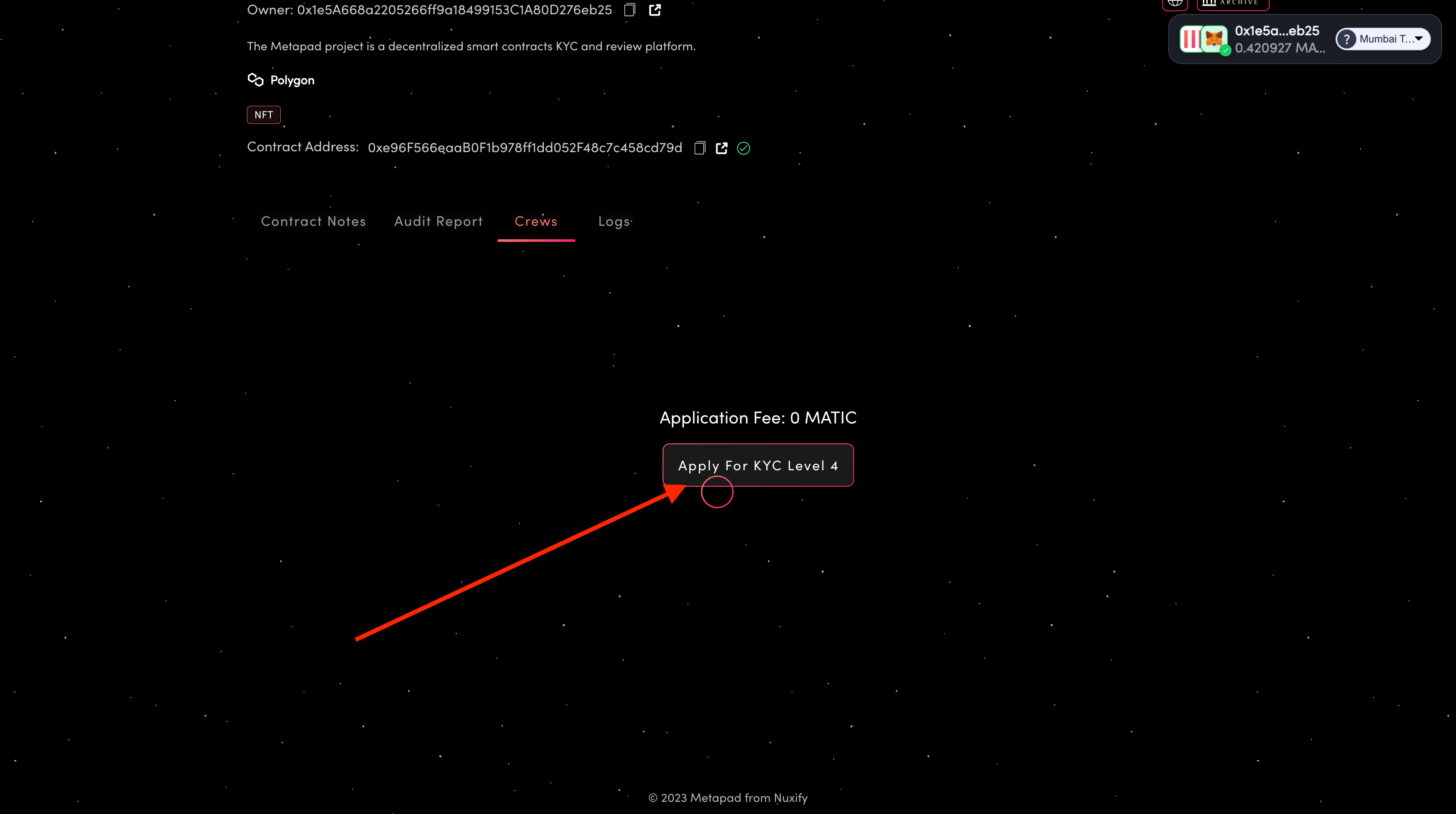Click the Polygon chain icon

(256, 80)
